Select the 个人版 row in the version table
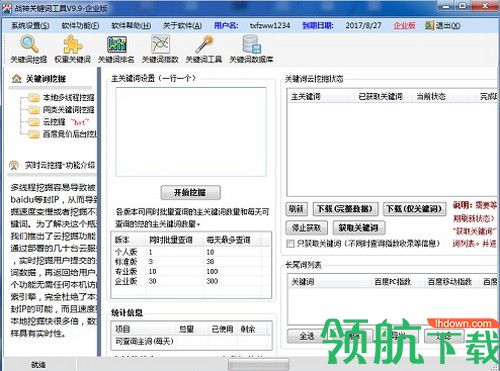Screen dimensions: 500x371 pyautogui.click(x=191, y=252)
